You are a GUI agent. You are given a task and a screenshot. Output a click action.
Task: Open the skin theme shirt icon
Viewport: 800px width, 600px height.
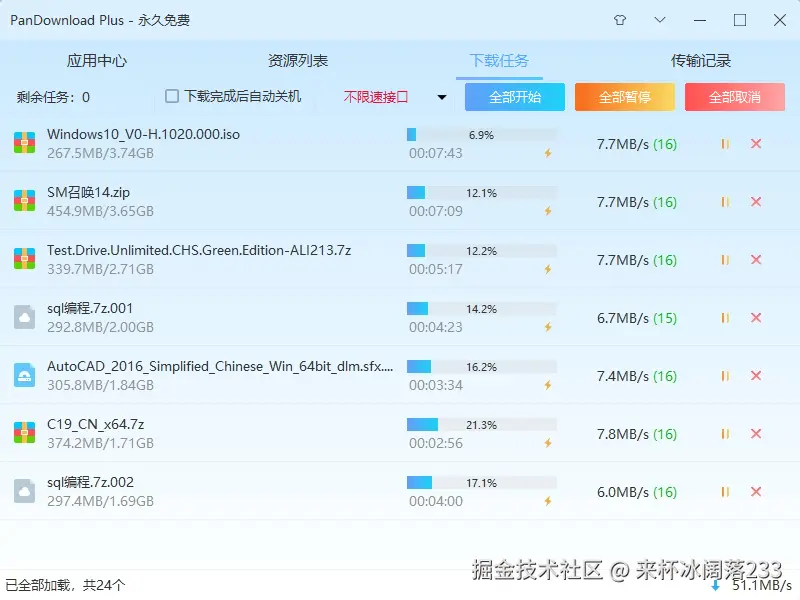(x=620, y=20)
